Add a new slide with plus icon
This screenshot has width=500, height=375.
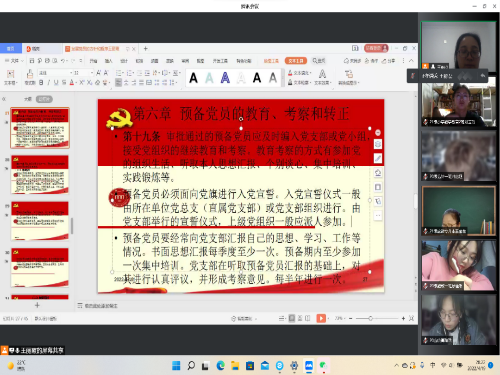pyautogui.click(x=37, y=305)
